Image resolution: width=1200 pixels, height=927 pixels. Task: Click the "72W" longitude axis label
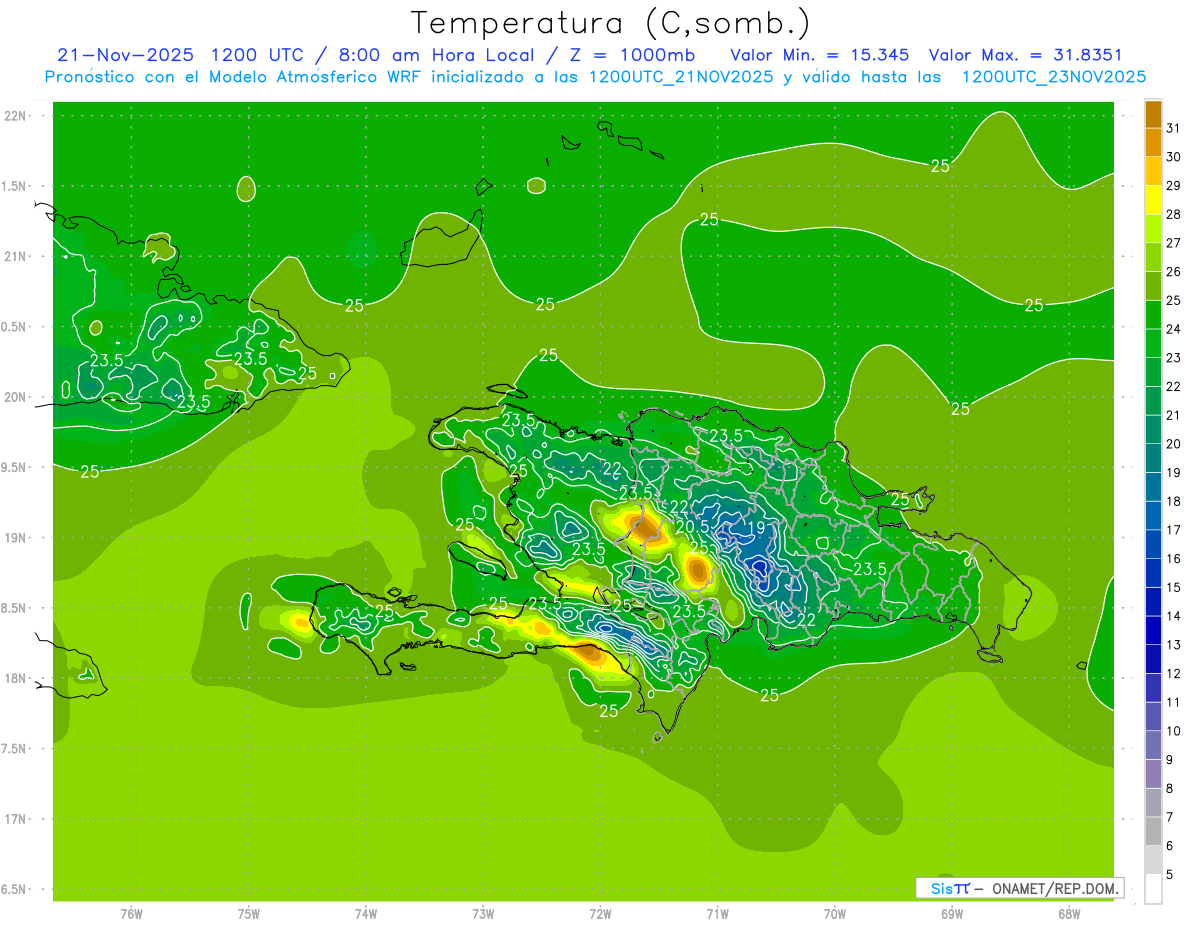pyautogui.click(x=600, y=913)
